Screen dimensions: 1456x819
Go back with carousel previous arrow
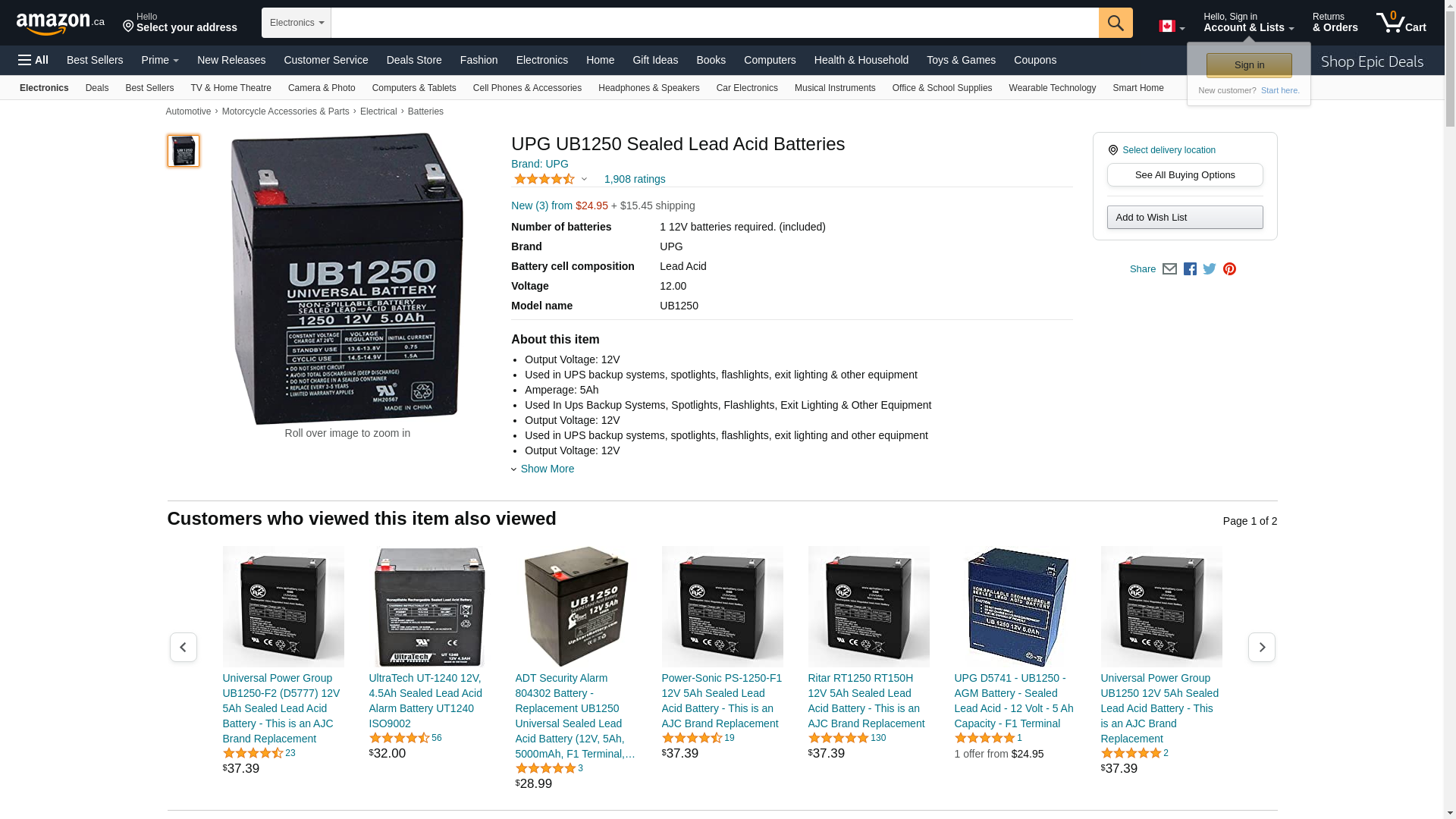click(x=183, y=647)
